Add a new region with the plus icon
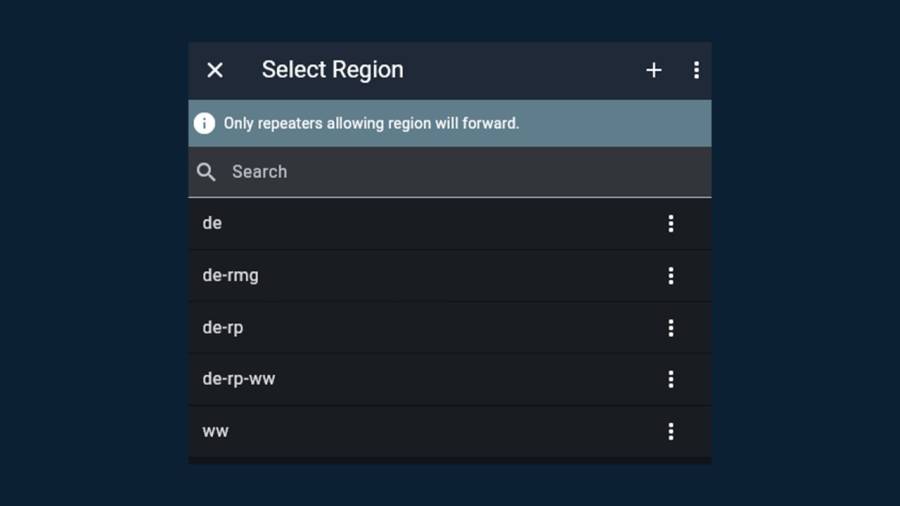This screenshot has width=900, height=506. [654, 70]
